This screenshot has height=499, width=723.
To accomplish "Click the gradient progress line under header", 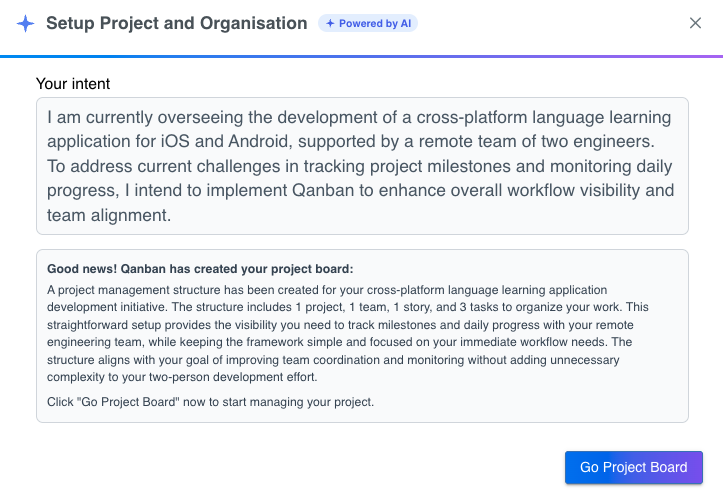I will coord(362,57).
